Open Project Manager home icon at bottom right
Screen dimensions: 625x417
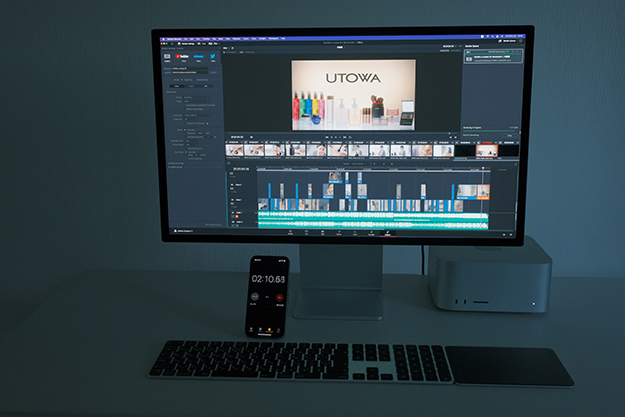(504, 235)
